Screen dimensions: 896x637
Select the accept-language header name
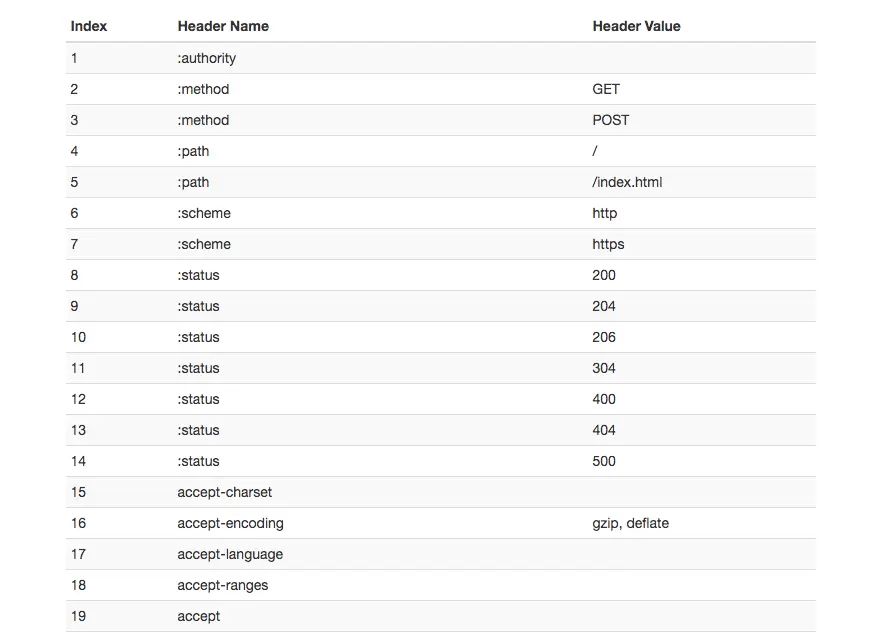click(230, 554)
